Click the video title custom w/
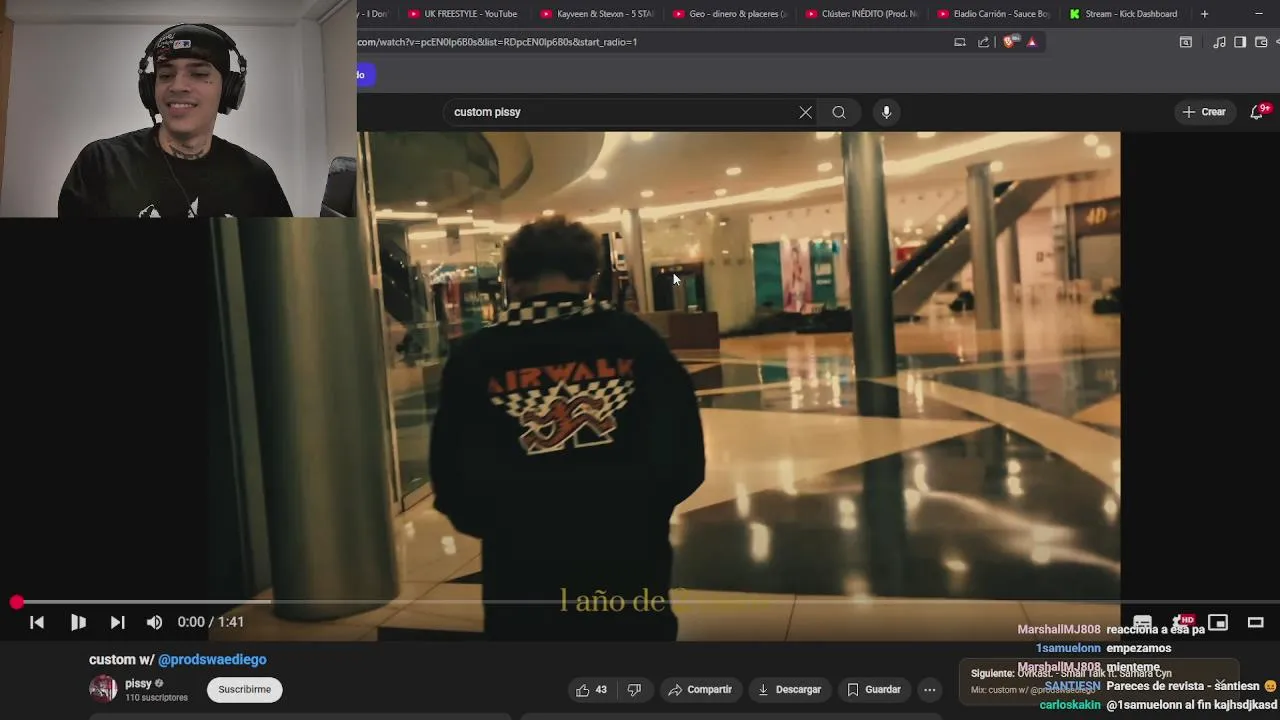1280x720 pixels. coord(120,660)
